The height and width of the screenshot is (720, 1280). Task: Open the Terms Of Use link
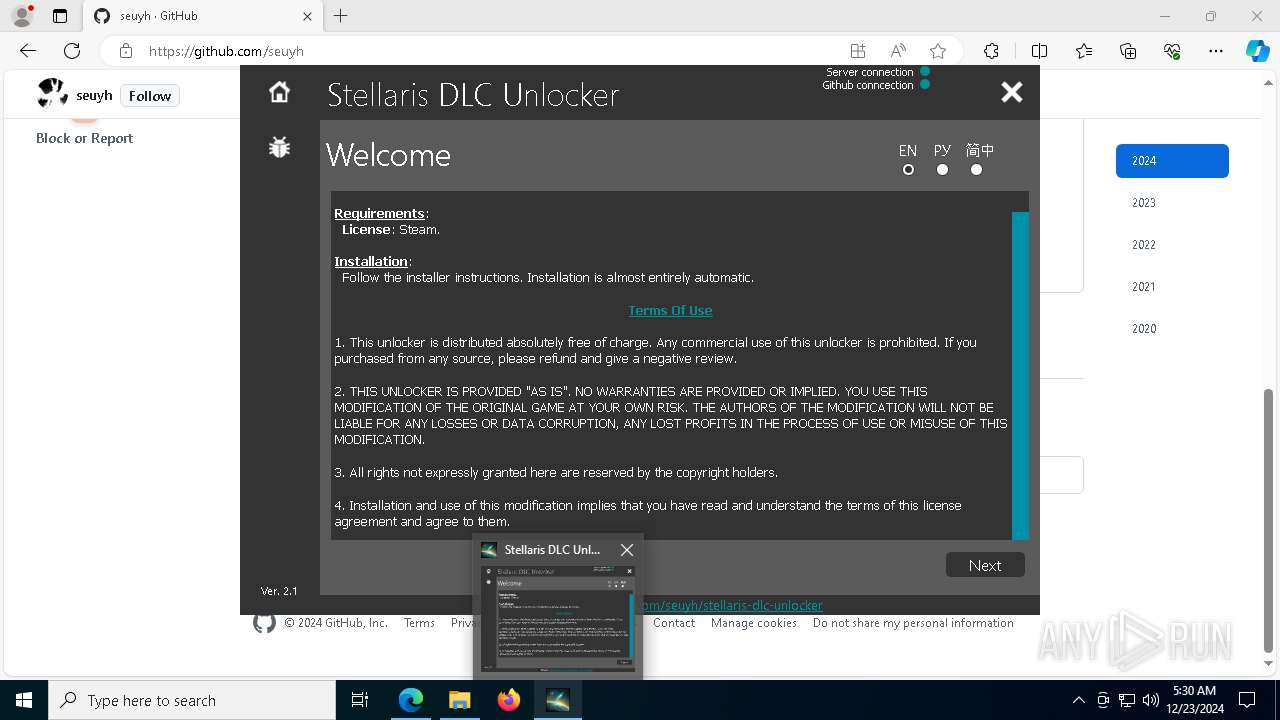pyautogui.click(x=670, y=310)
